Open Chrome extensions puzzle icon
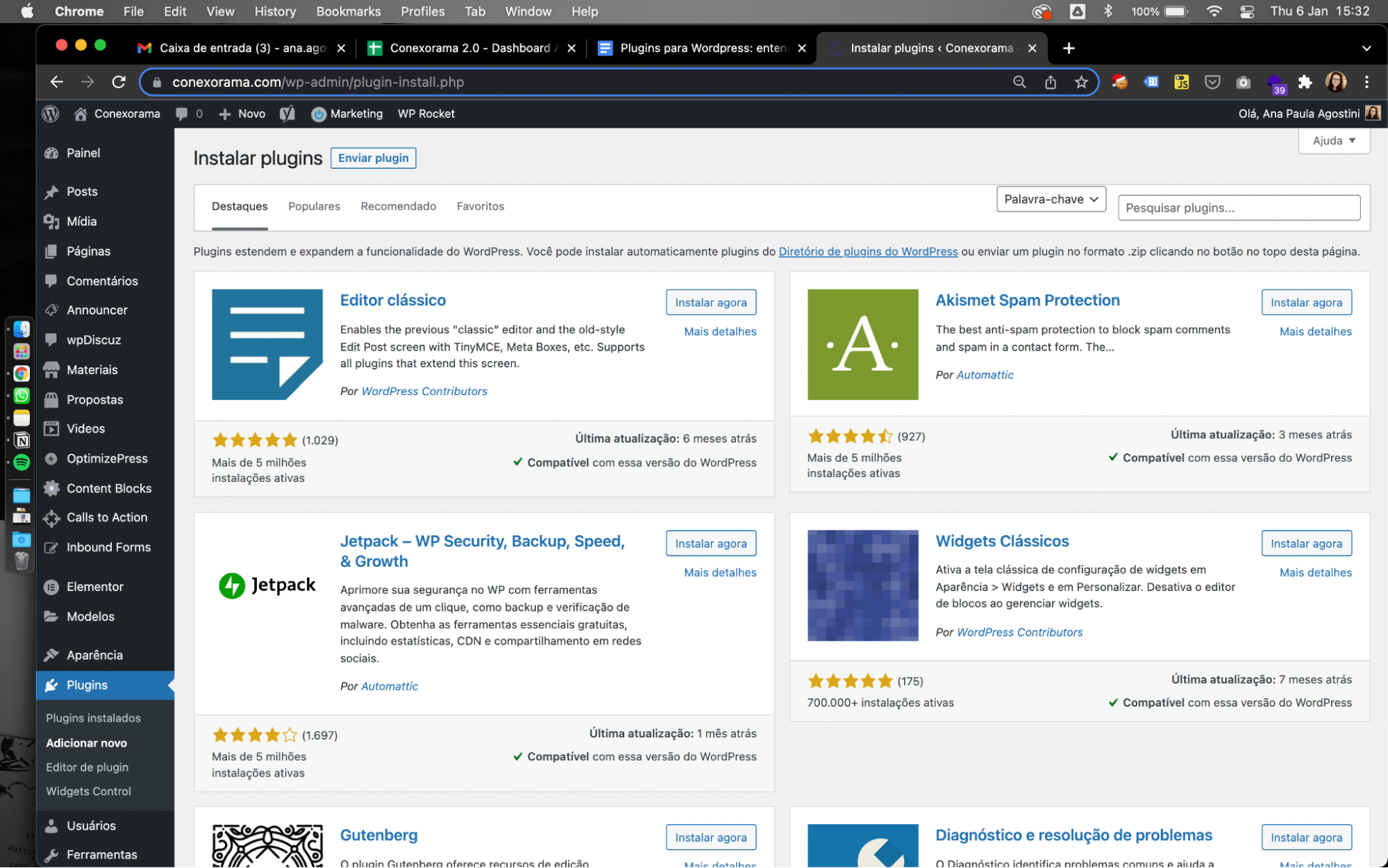 [x=1305, y=82]
